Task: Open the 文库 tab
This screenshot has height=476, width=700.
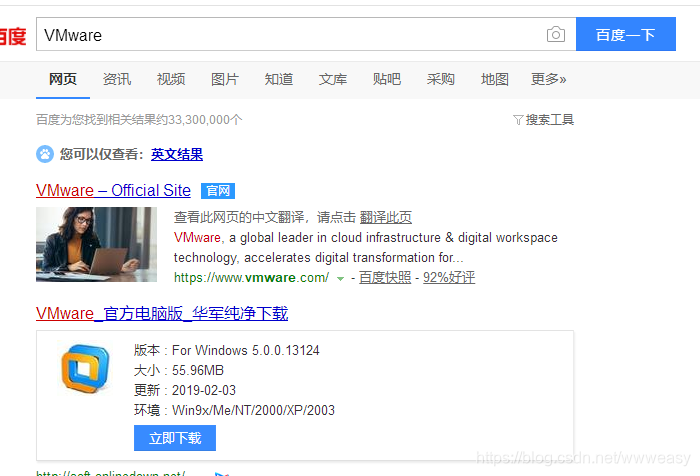Action: (333, 79)
